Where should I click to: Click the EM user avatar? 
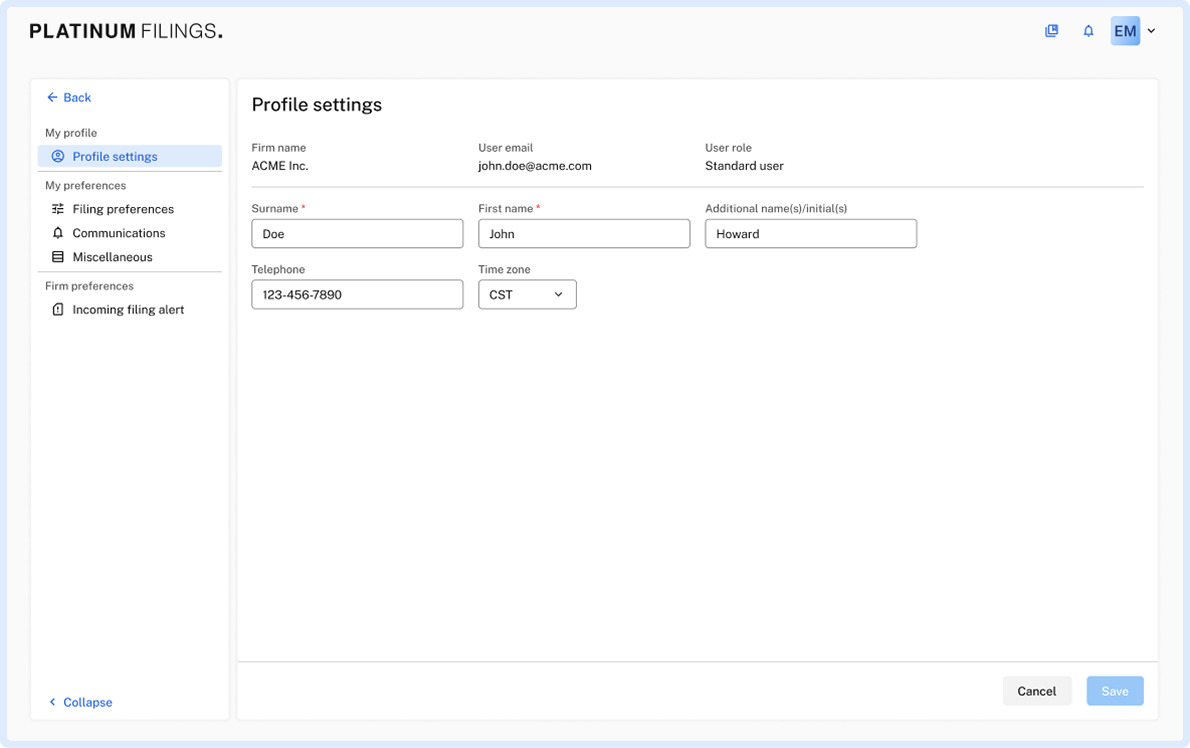1125,31
